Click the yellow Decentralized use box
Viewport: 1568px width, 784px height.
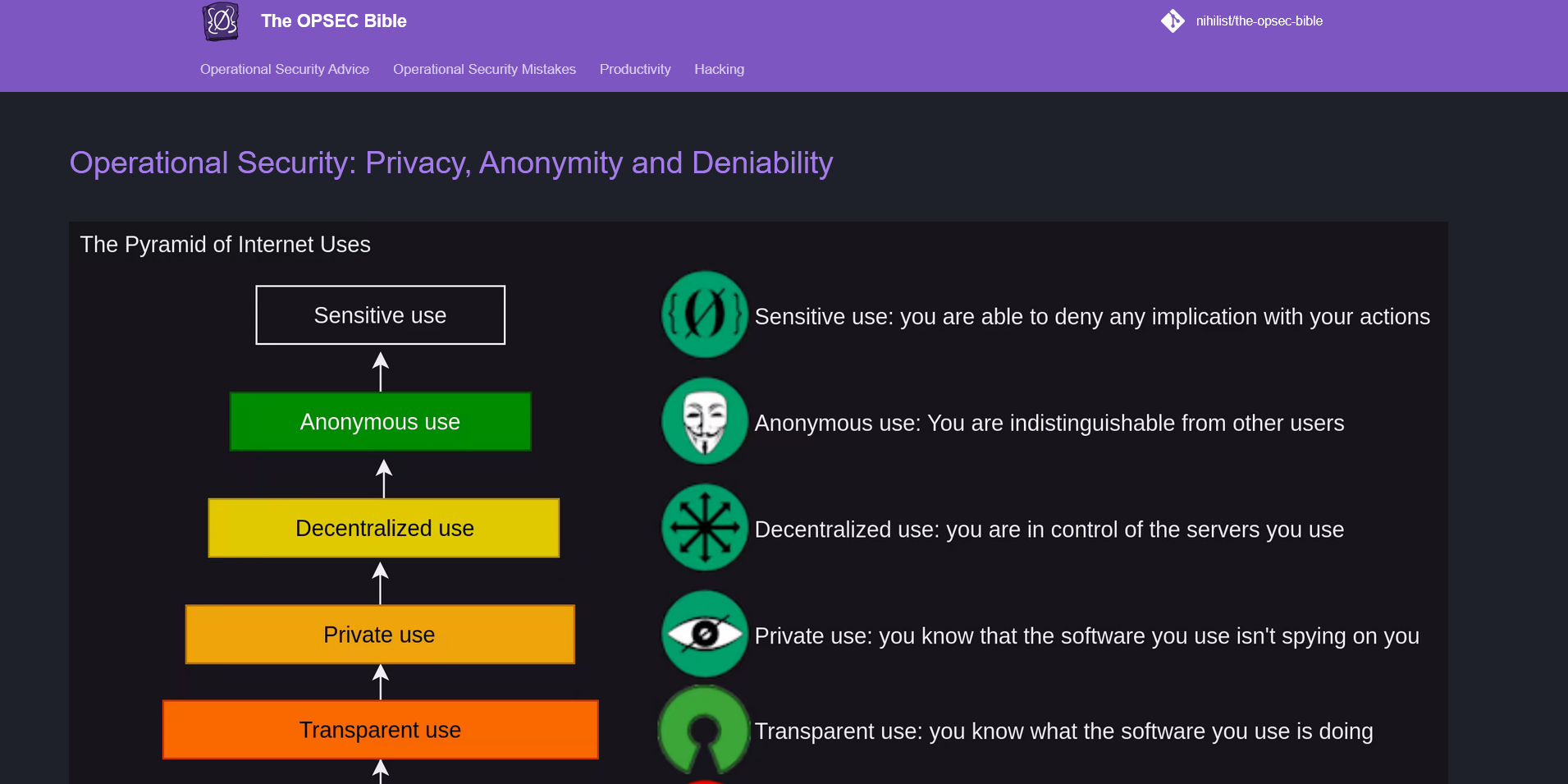[x=384, y=528]
